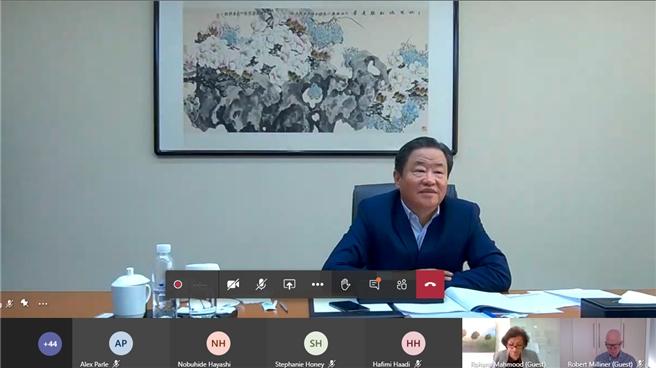
Task: Click the muted mic icon on main video
Action: point(9,304)
